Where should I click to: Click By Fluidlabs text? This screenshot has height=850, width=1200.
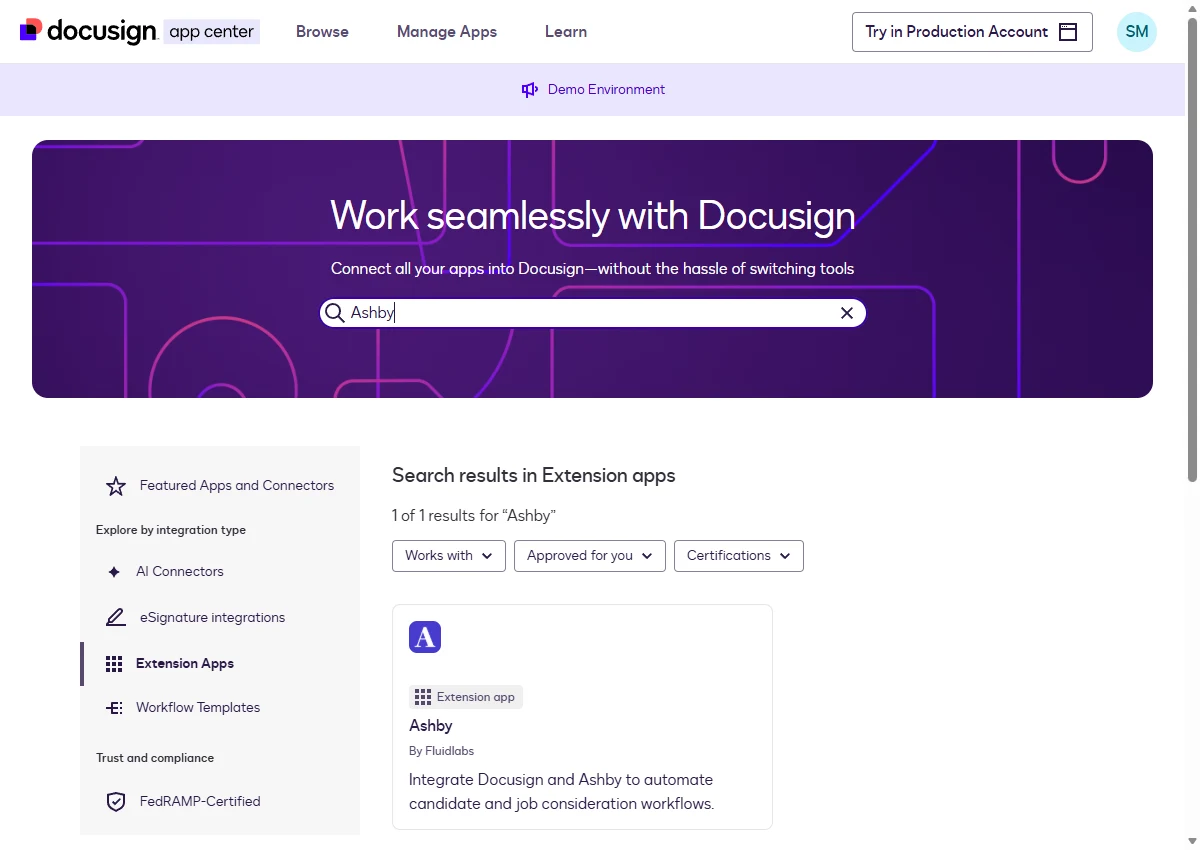tap(441, 751)
